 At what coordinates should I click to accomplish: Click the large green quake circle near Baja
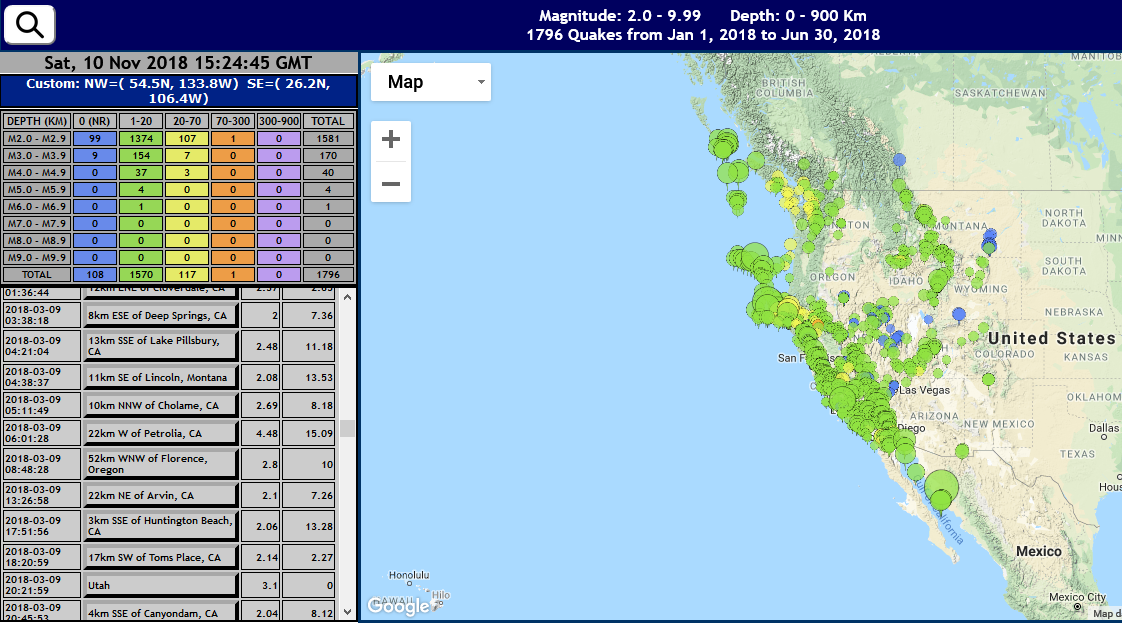point(941,488)
